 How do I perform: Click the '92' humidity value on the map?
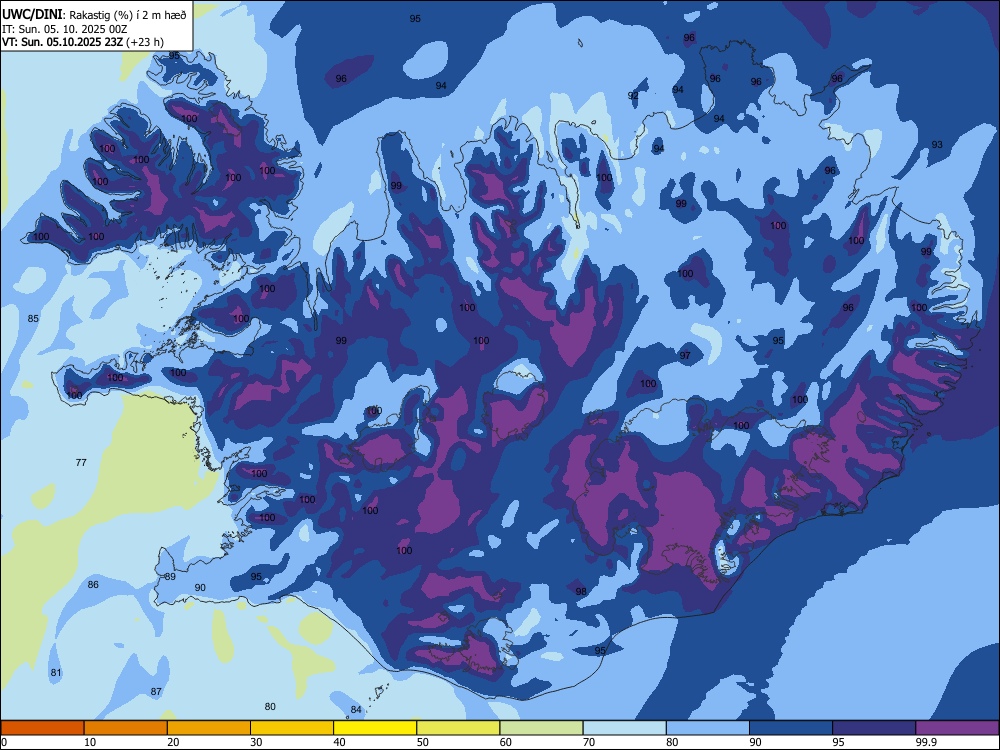pos(633,96)
